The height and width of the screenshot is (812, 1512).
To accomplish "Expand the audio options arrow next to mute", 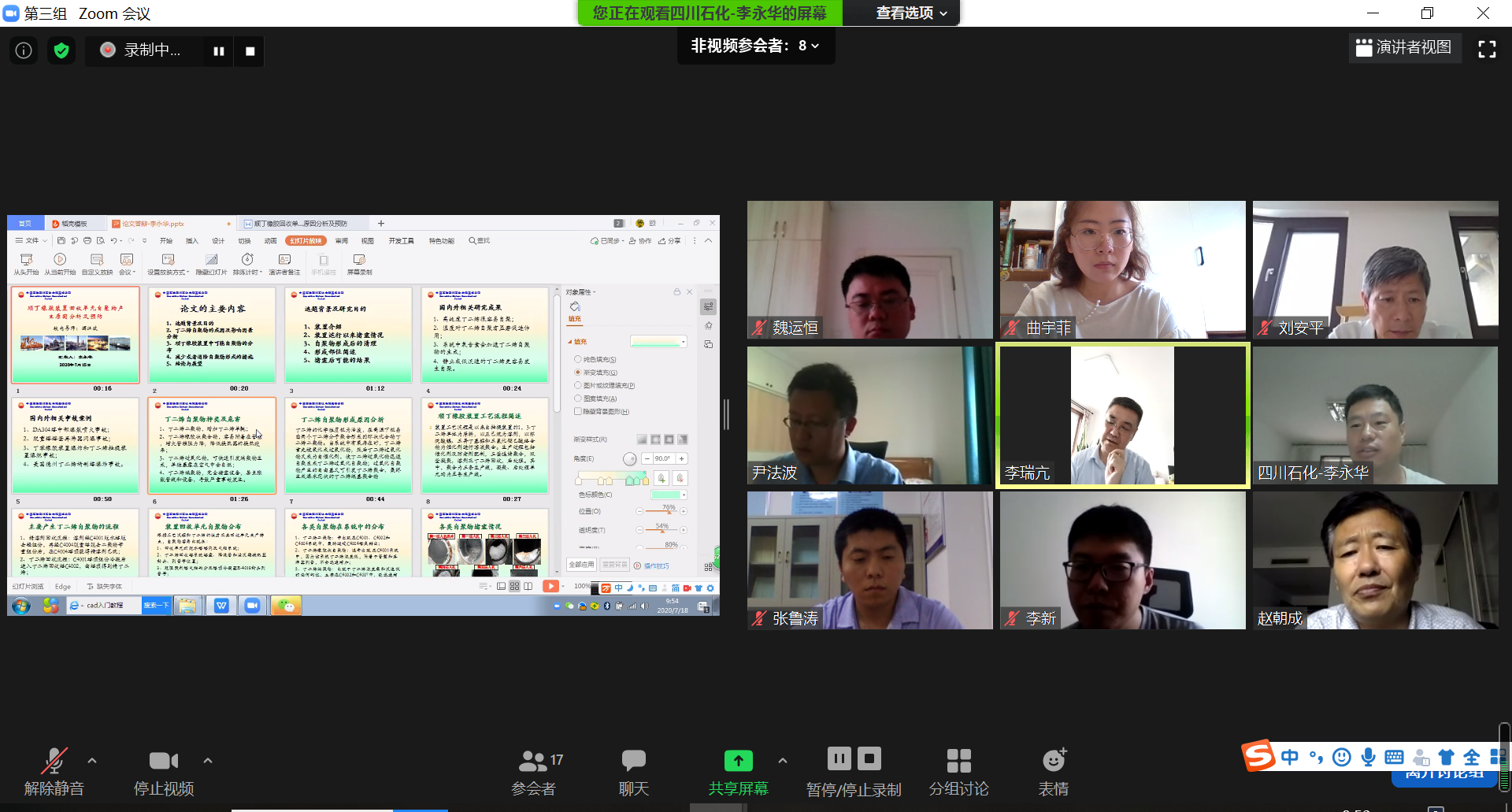I will click(x=92, y=761).
